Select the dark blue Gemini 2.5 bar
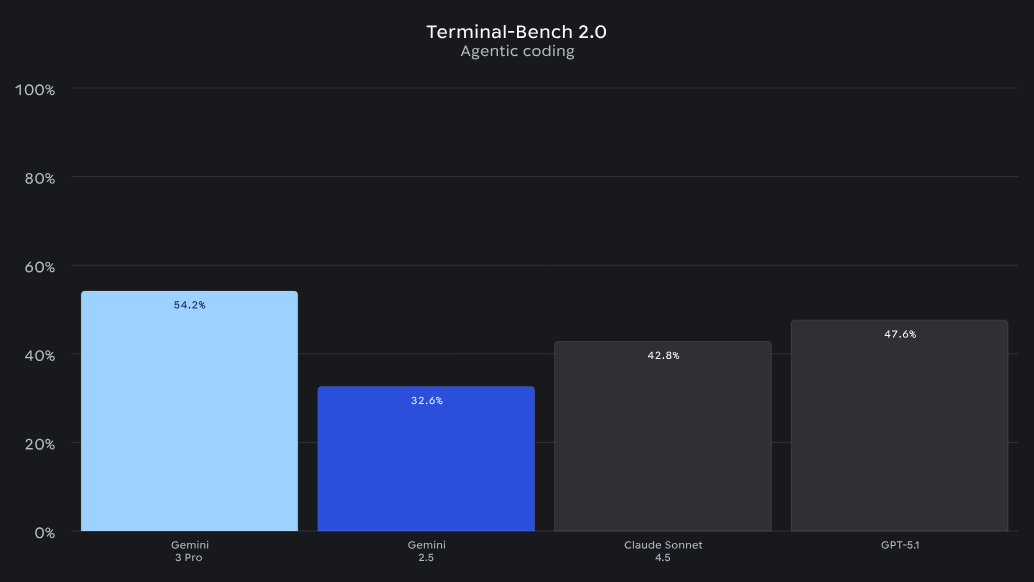The height and width of the screenshot is (582, 1034). [426, 465]
